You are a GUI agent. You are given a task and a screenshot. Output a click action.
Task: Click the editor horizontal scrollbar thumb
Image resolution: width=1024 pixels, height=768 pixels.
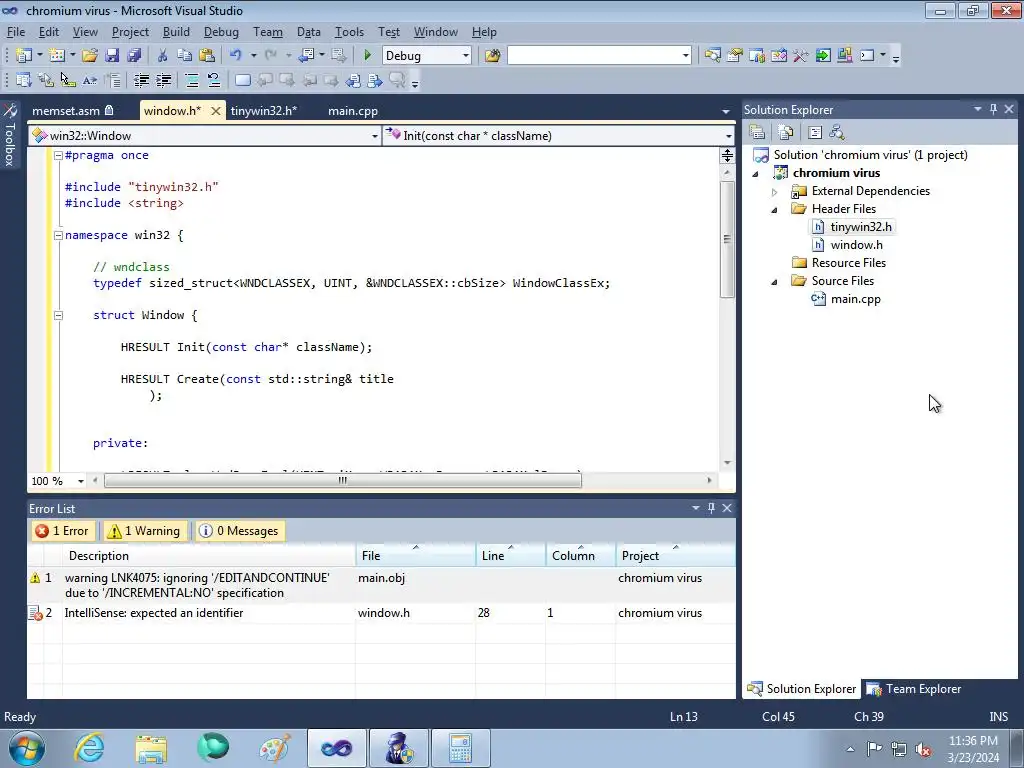342,481
